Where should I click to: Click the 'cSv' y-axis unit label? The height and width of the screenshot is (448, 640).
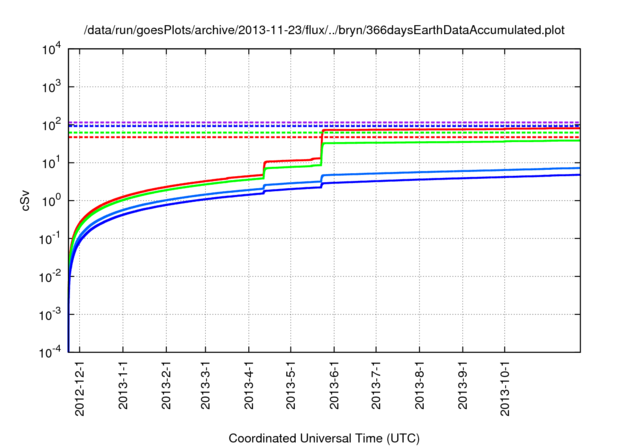26,201
